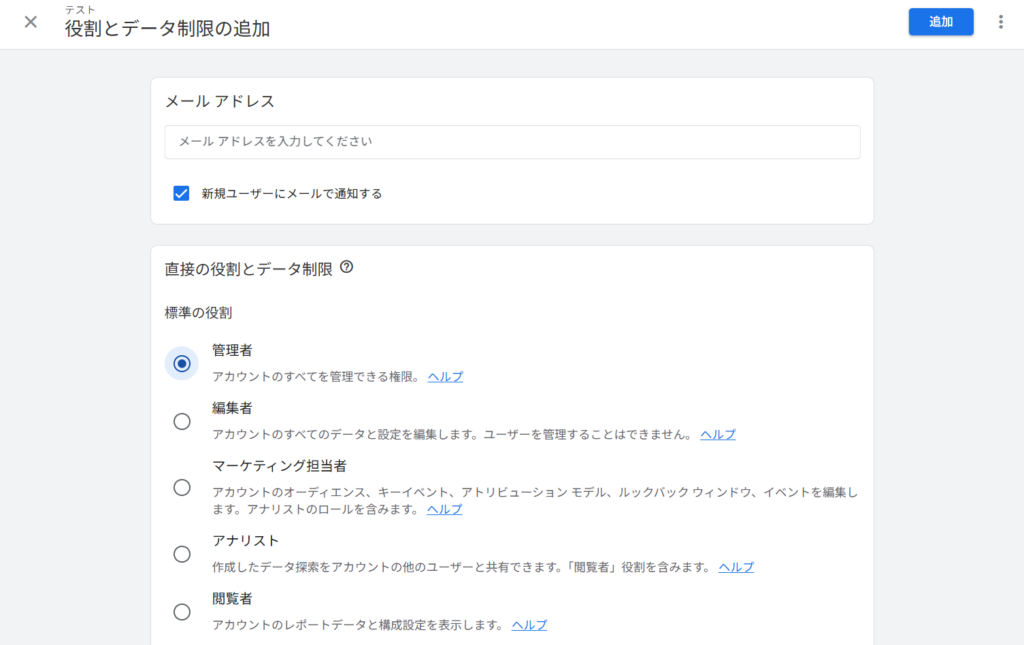Click the blue 追加 button
Screen dimensions: 1024x645
click(x=940, y=22)
